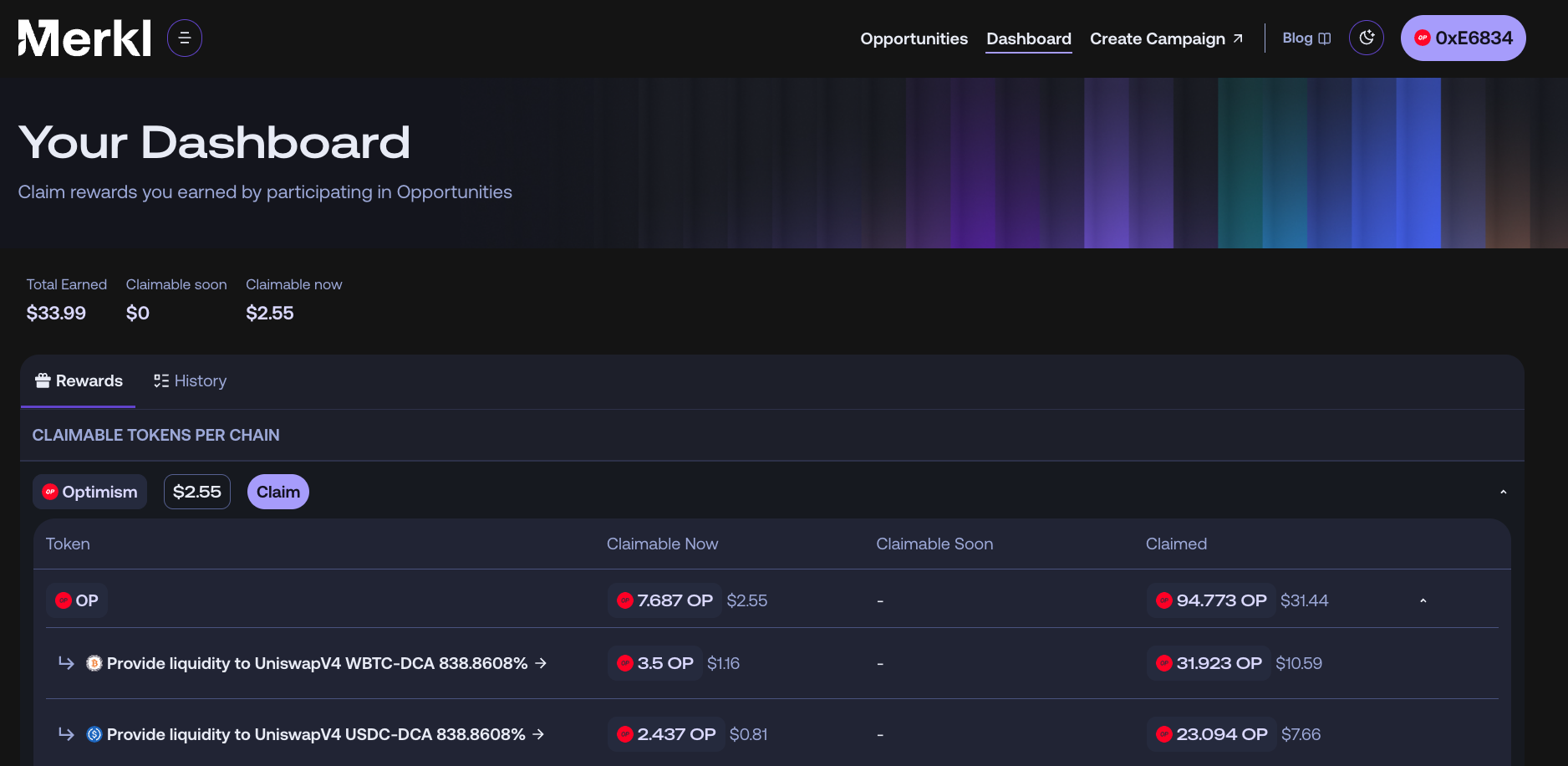
Task: Toggle dark mode with the moon icon
Action: [x=1366, y=38]
